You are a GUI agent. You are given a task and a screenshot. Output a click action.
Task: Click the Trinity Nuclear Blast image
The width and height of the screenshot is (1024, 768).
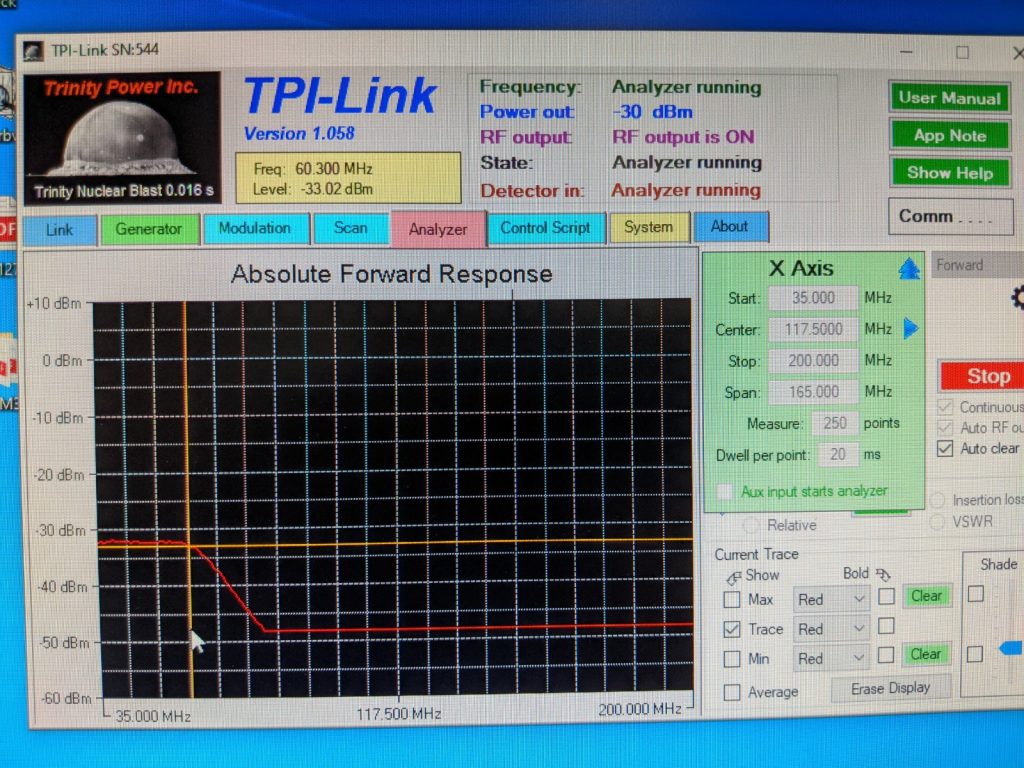pyautogui.click(x=121, y=138)
